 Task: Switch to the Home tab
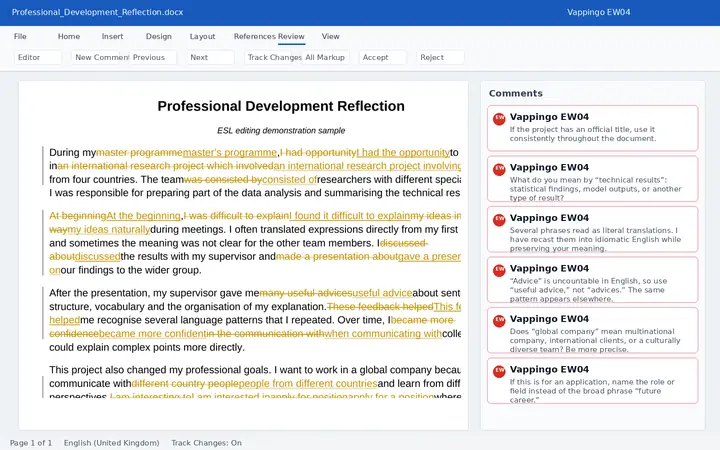pyautogui.click(x=69, y=36)
